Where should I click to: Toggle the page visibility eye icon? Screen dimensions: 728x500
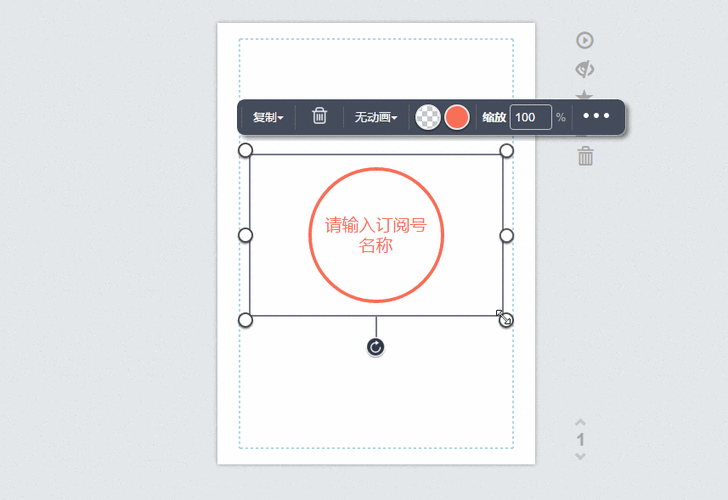coord(585,69)
